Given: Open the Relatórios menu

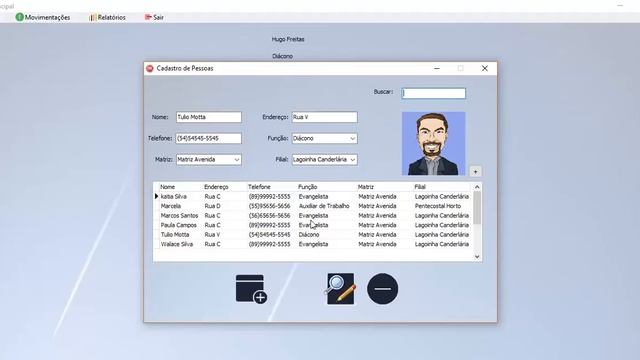Looking at the screenshot, I should point(107,17).
